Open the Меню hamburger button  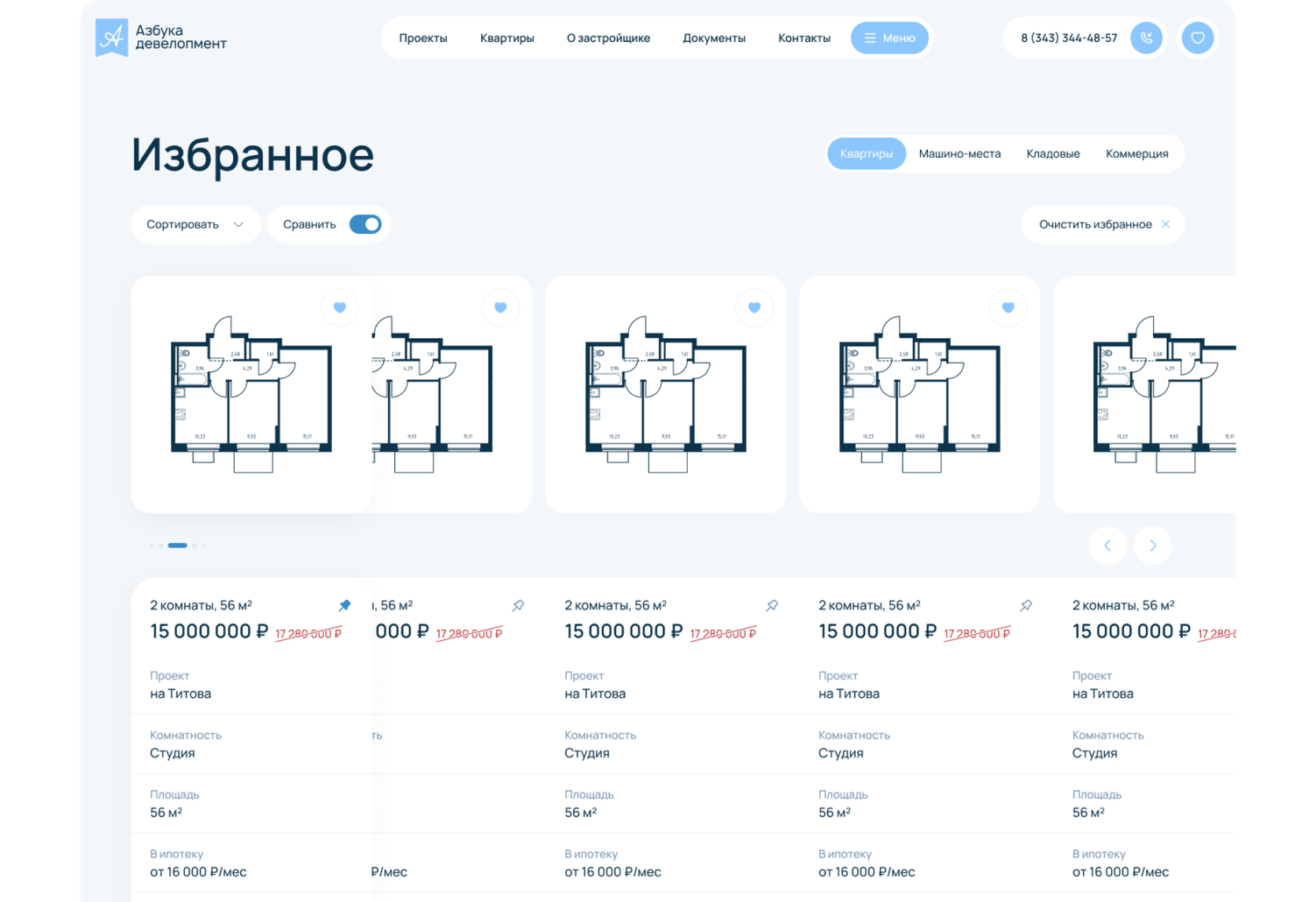pyautogui.click(x=889, y=38)
